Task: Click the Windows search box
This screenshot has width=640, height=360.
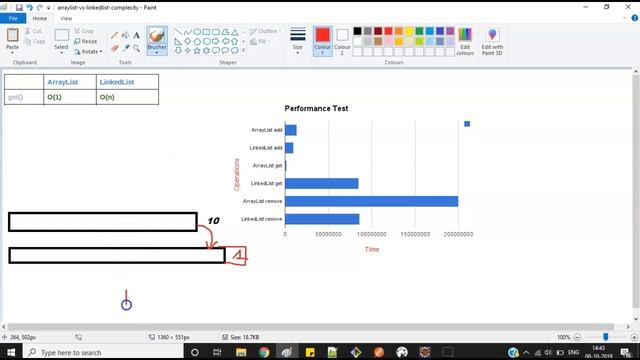Action: tap(103, 352)
